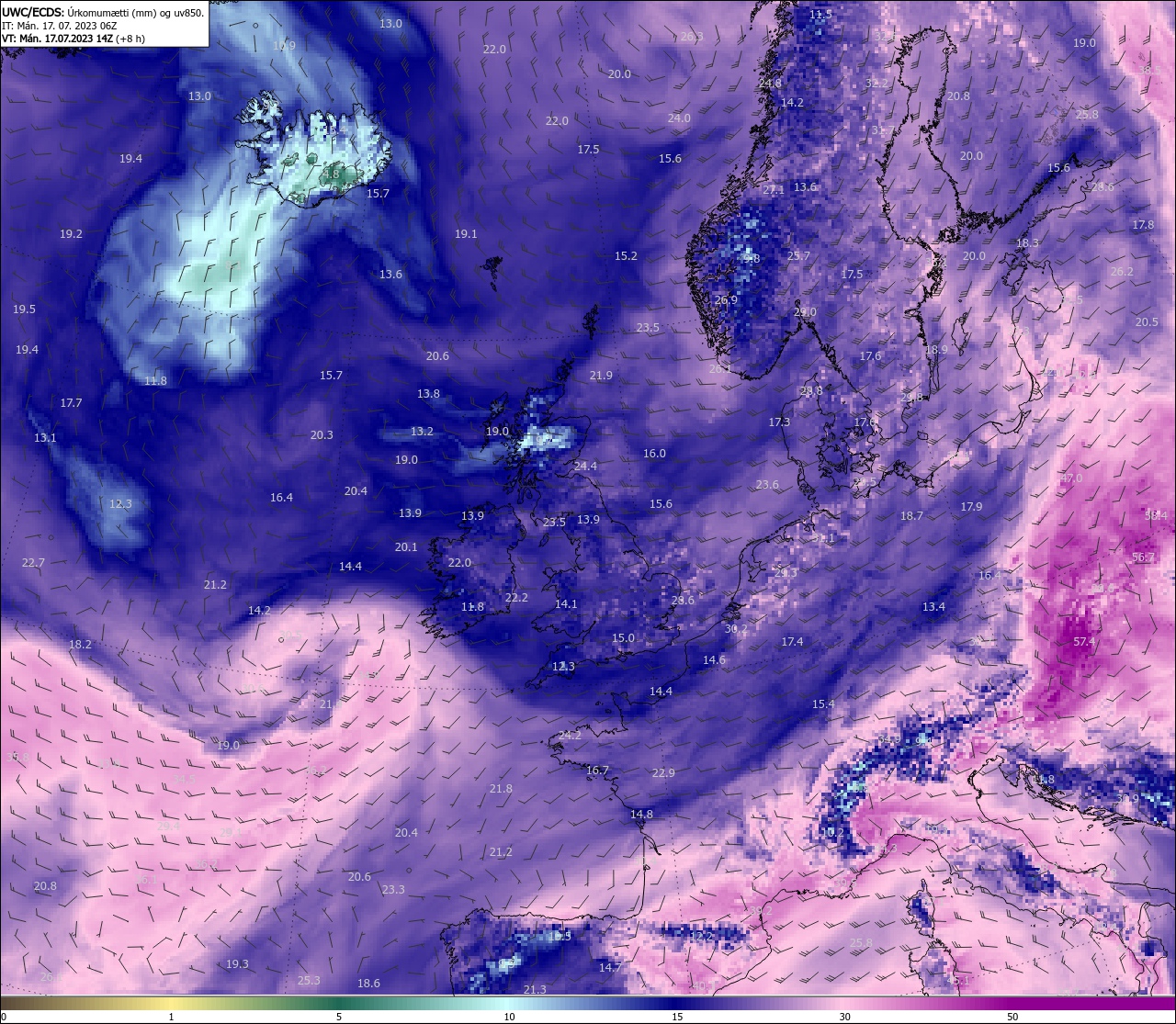
Task: Click the 25.3 value near bottom edge
Action: pos(309,981)
